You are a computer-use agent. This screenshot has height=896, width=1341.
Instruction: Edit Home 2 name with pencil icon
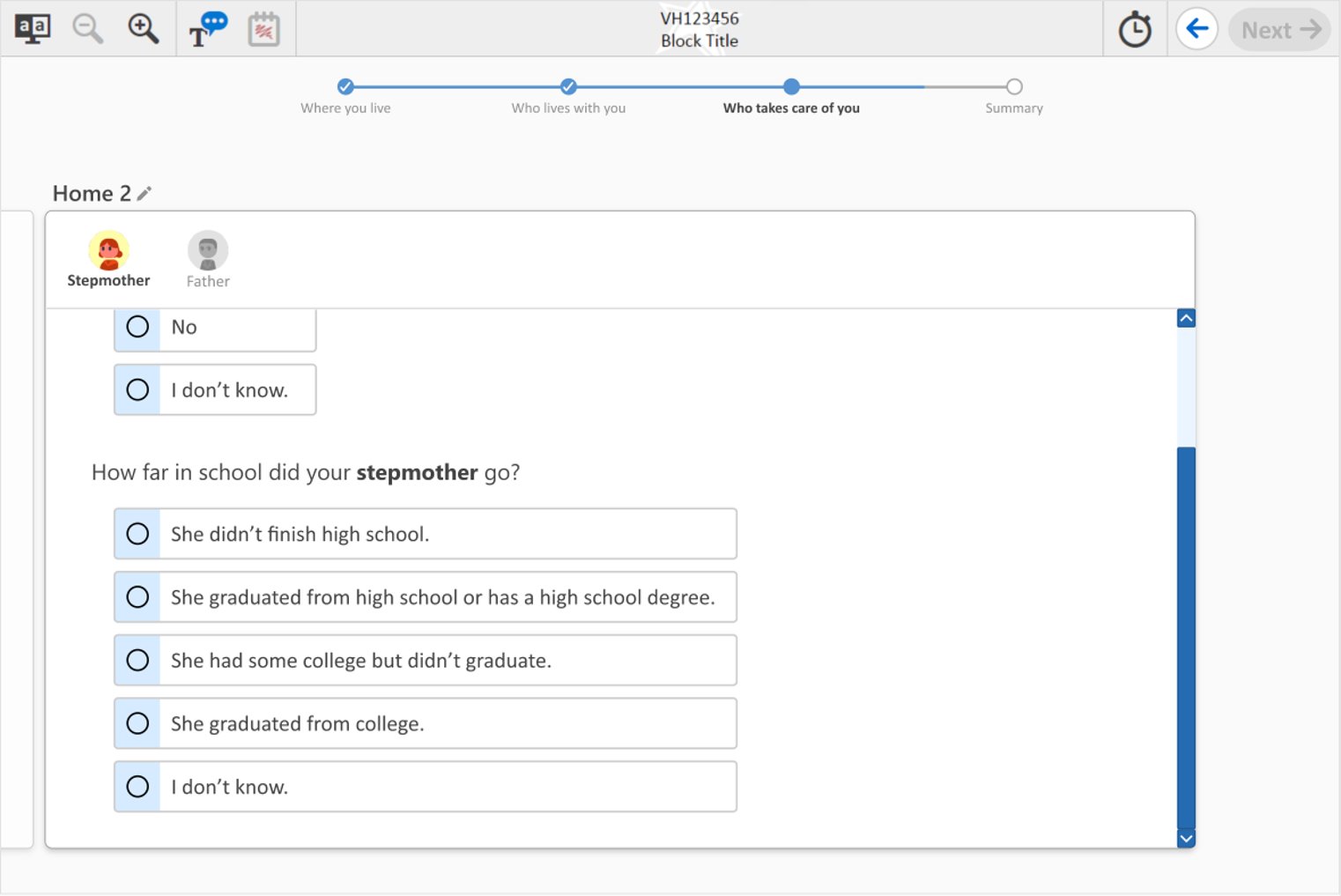tap(144, 193)
